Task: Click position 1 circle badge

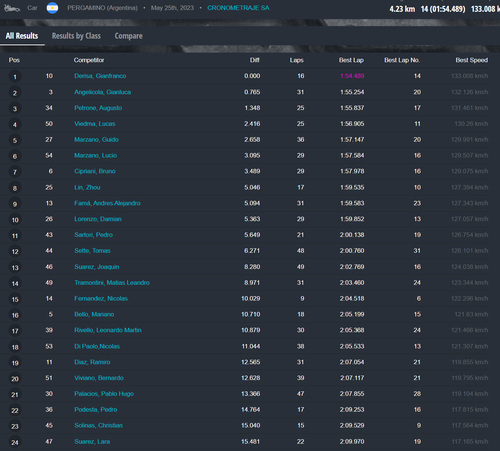Action: (15, 77)
